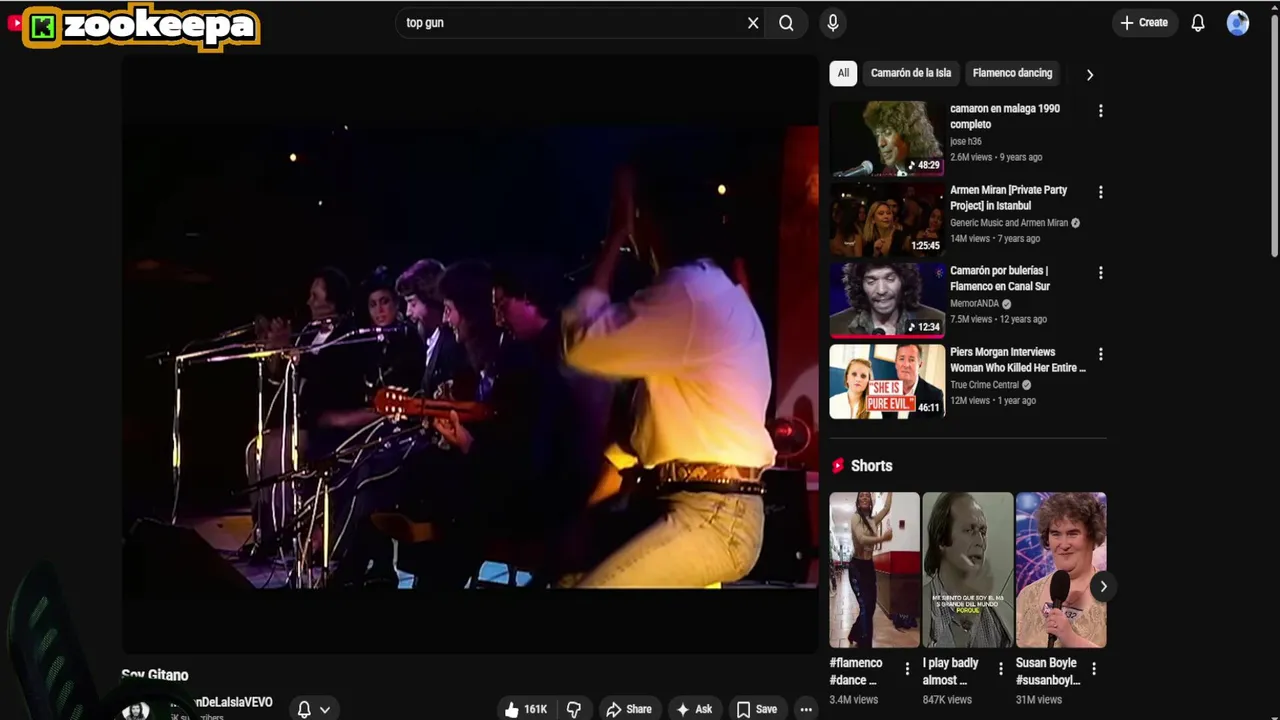The image size is (1280, 720).
Task: Open options for Susan Boyle short
Action: 1094,669
